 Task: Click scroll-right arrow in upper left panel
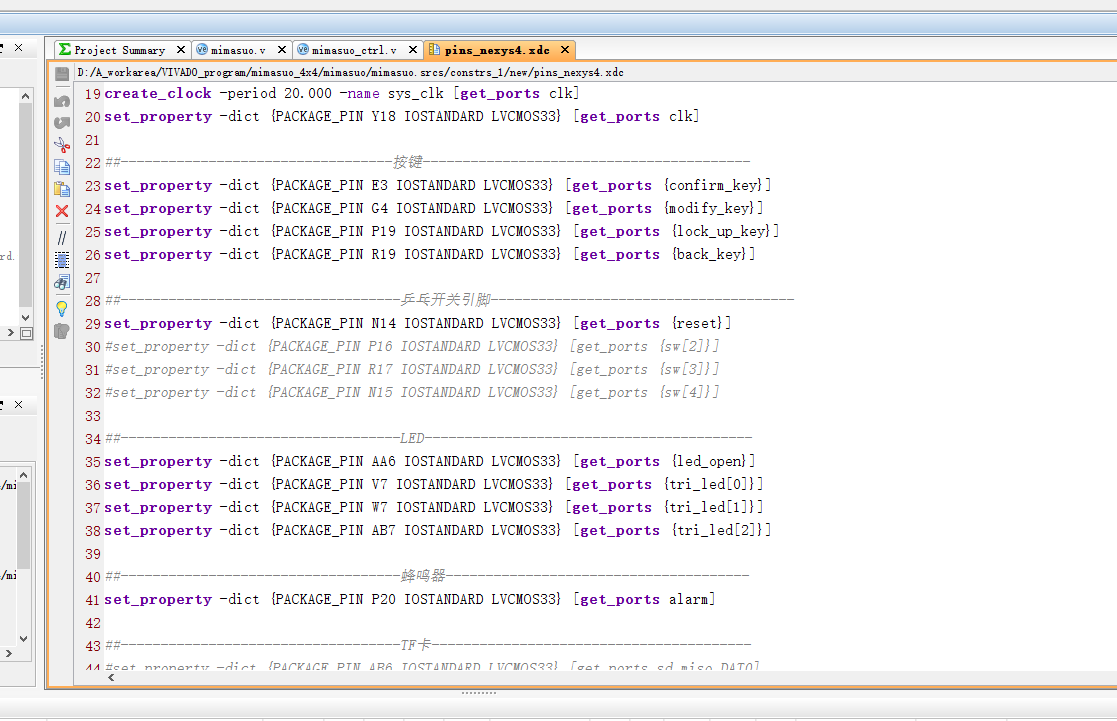point(10,333)
